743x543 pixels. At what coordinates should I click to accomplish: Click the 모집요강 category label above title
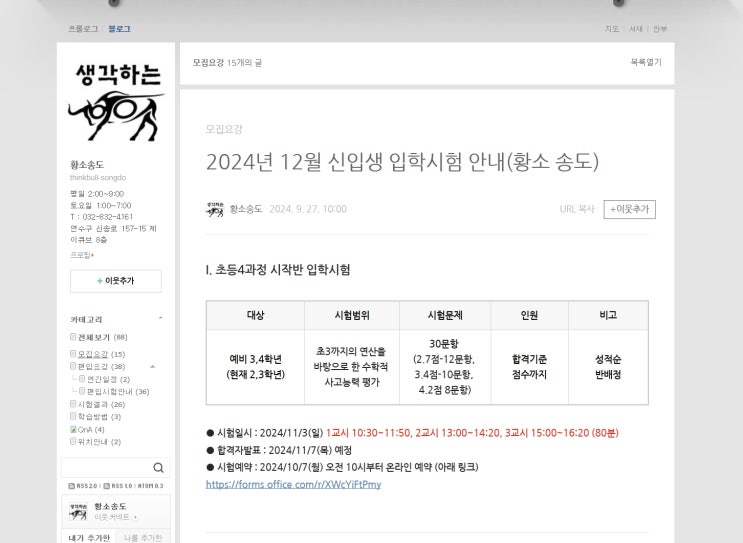tap(224, 129)
